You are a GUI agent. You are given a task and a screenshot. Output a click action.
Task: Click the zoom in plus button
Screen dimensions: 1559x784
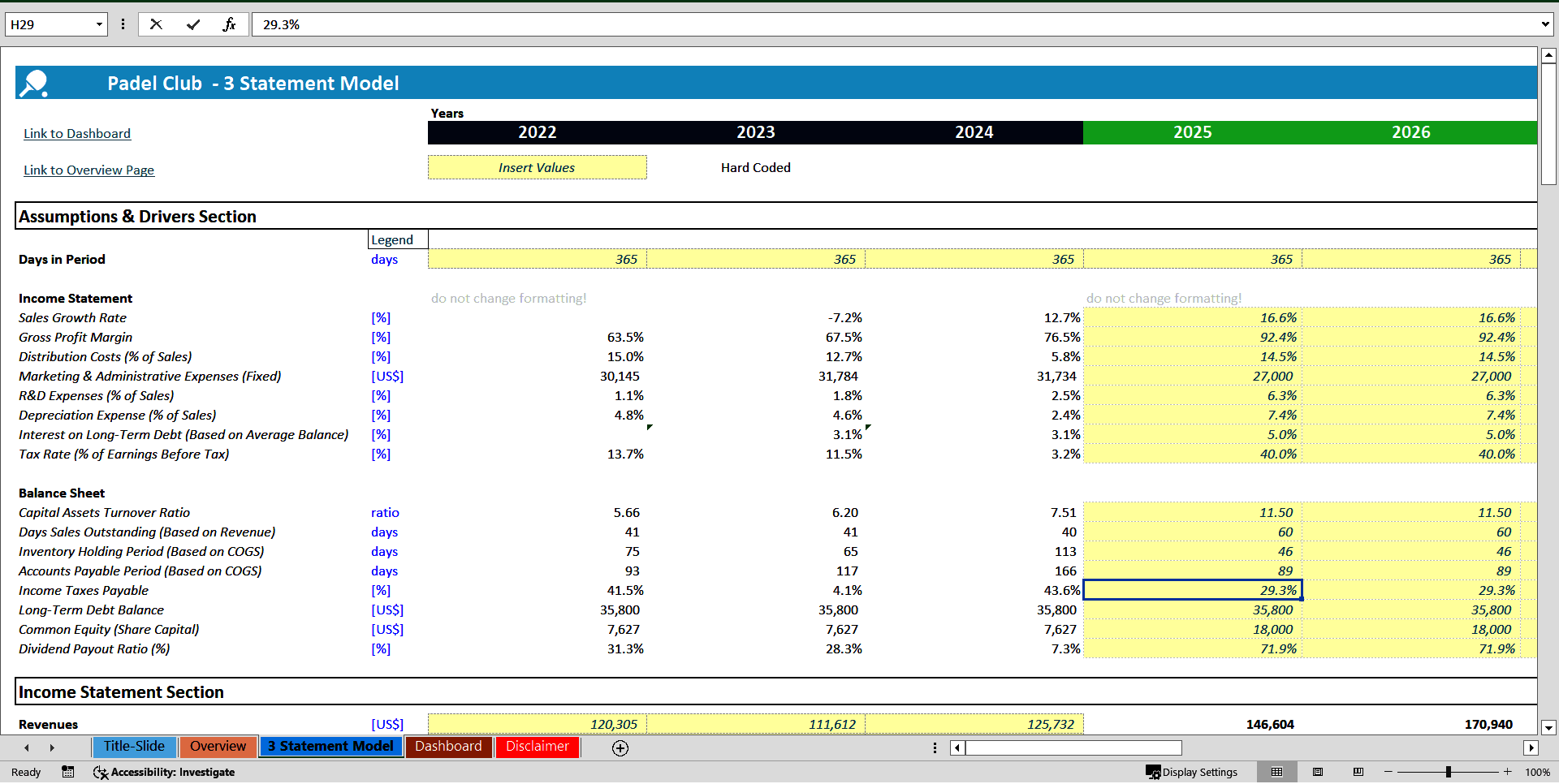tap(1508, 772)
